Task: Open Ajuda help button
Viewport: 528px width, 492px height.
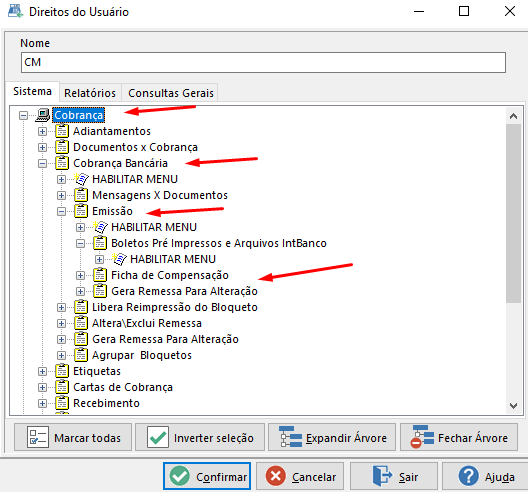Action: click(x=485, y=476)
